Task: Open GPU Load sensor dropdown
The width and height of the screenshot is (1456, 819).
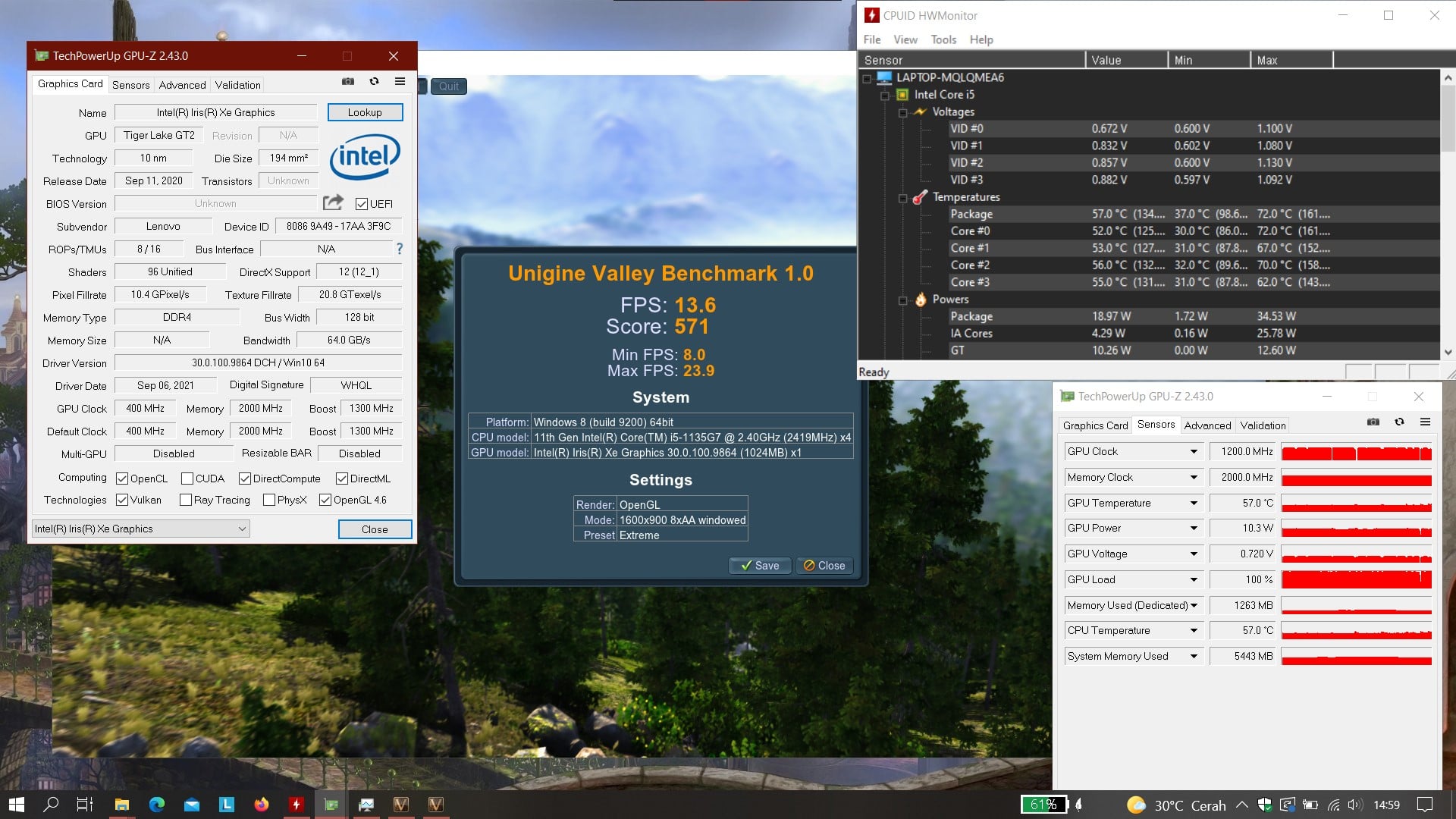Action: click(x=1194, y=579)
